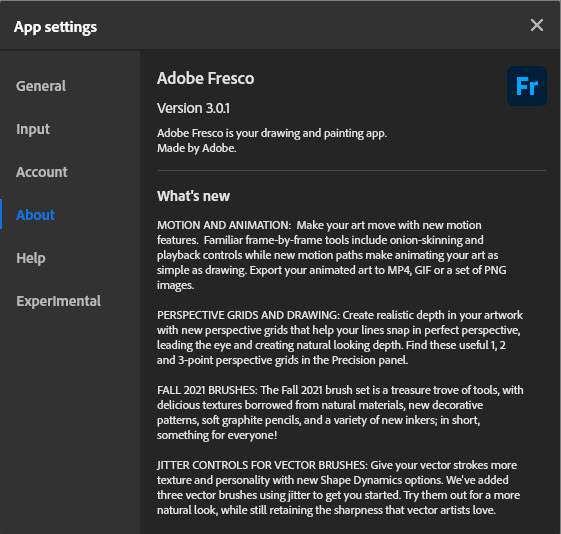This screenshot has height=534, width=561.
Task: Click the PERSPECTIVE GRIDS AND DRAWING paragraph
Action: [340, 337]
